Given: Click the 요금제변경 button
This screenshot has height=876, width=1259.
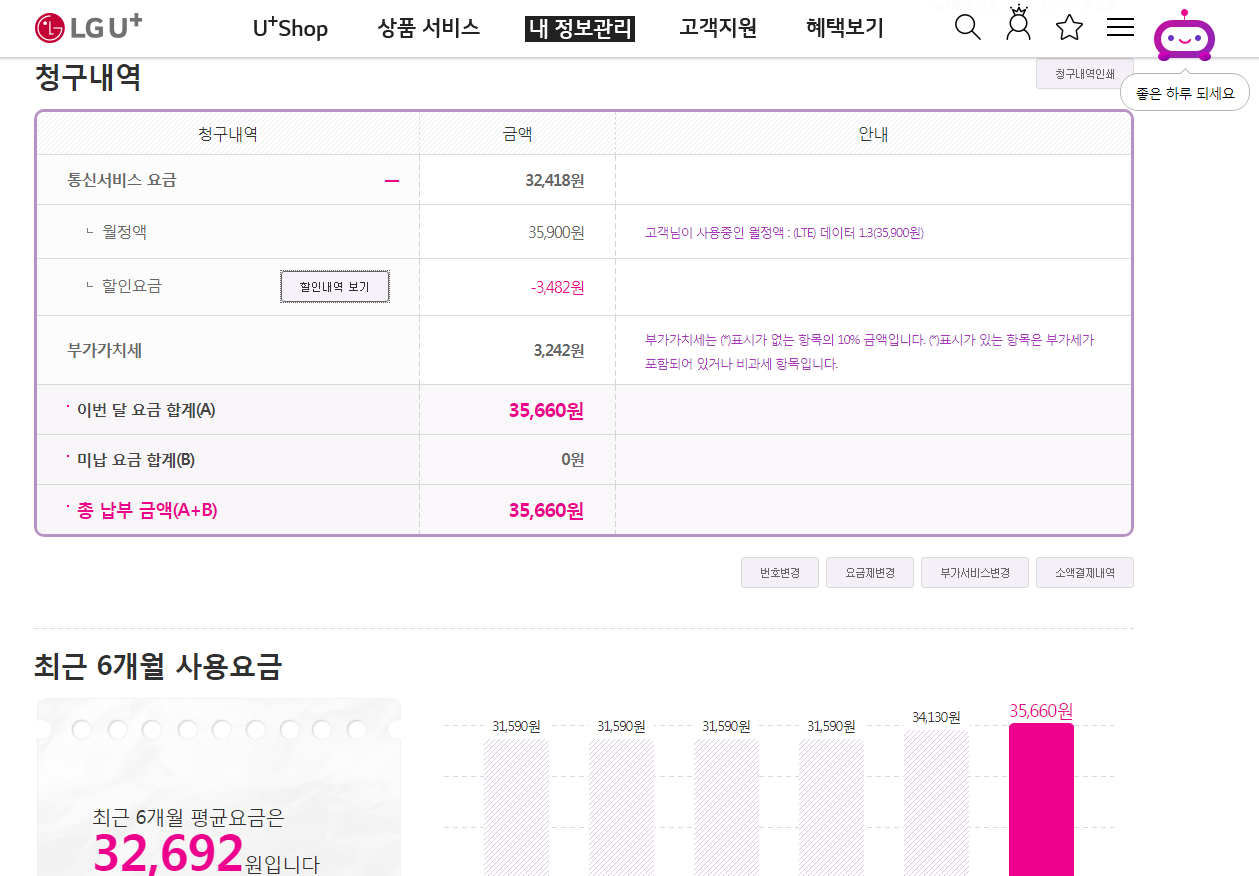Looking at the screenshot, I should click(869, 573).
